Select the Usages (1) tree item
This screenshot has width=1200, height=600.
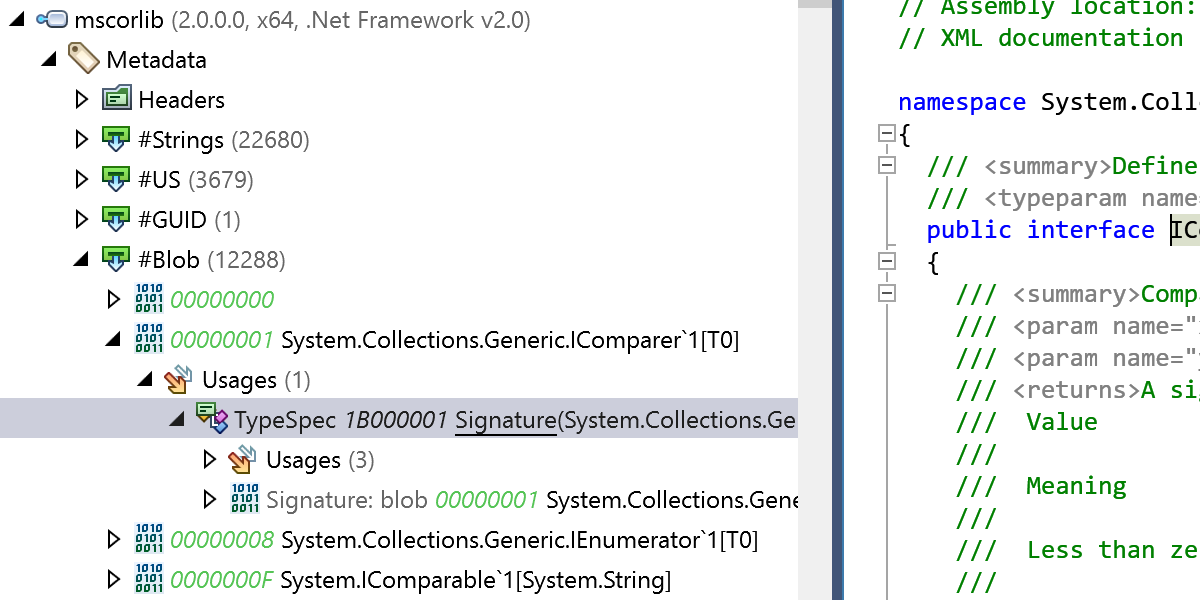255,380
